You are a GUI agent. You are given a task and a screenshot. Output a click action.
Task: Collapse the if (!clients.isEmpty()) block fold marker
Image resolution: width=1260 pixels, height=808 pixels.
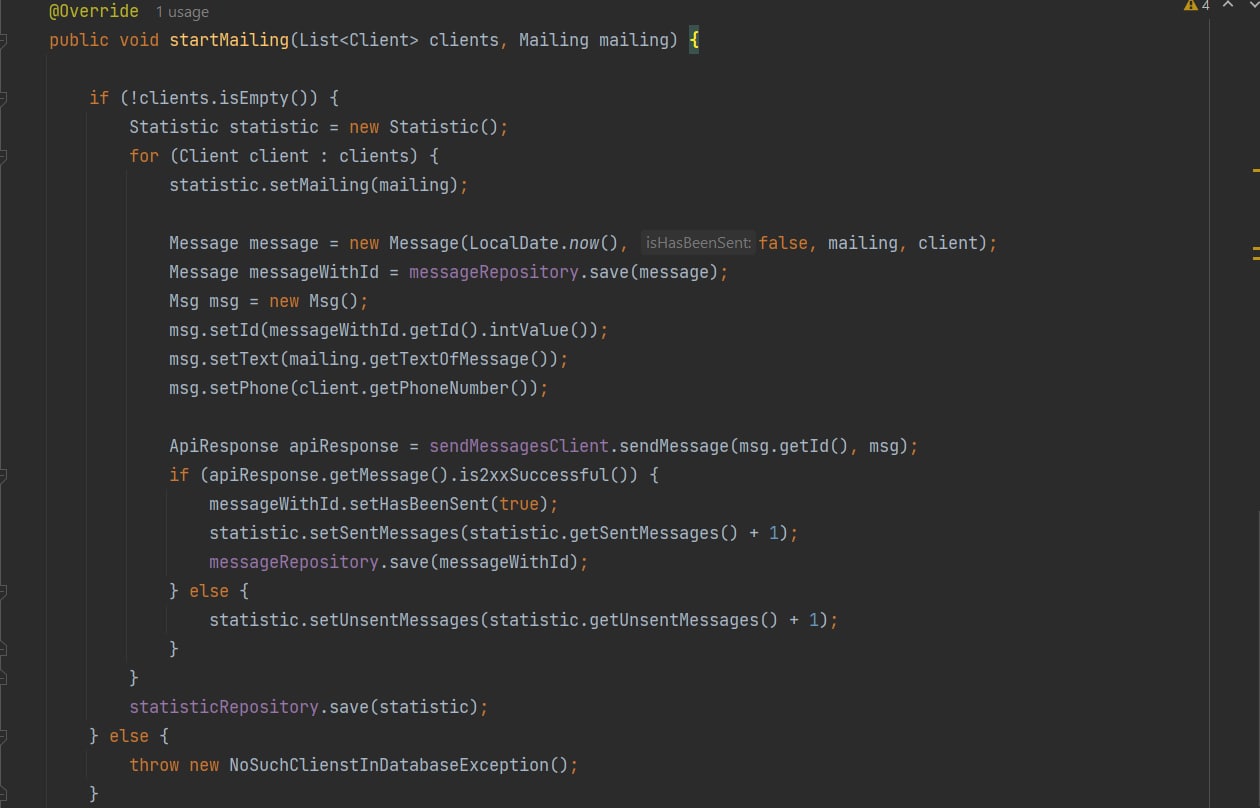[x=3, y=98]
